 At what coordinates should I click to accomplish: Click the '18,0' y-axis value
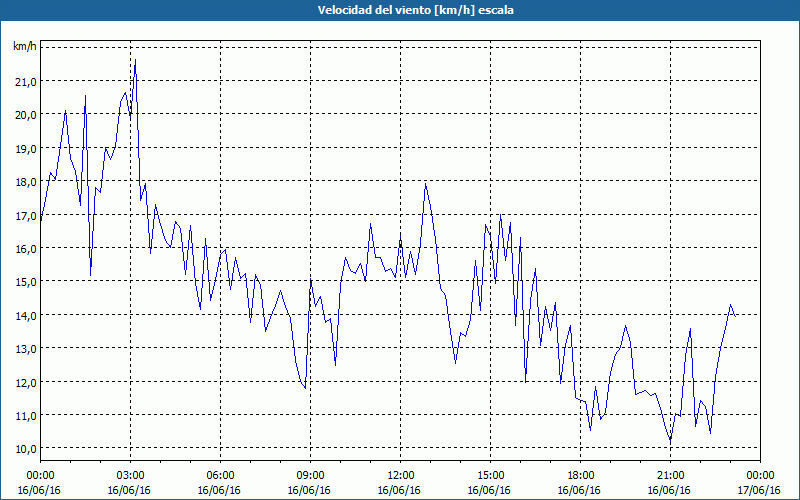click(x=27, y=182)
